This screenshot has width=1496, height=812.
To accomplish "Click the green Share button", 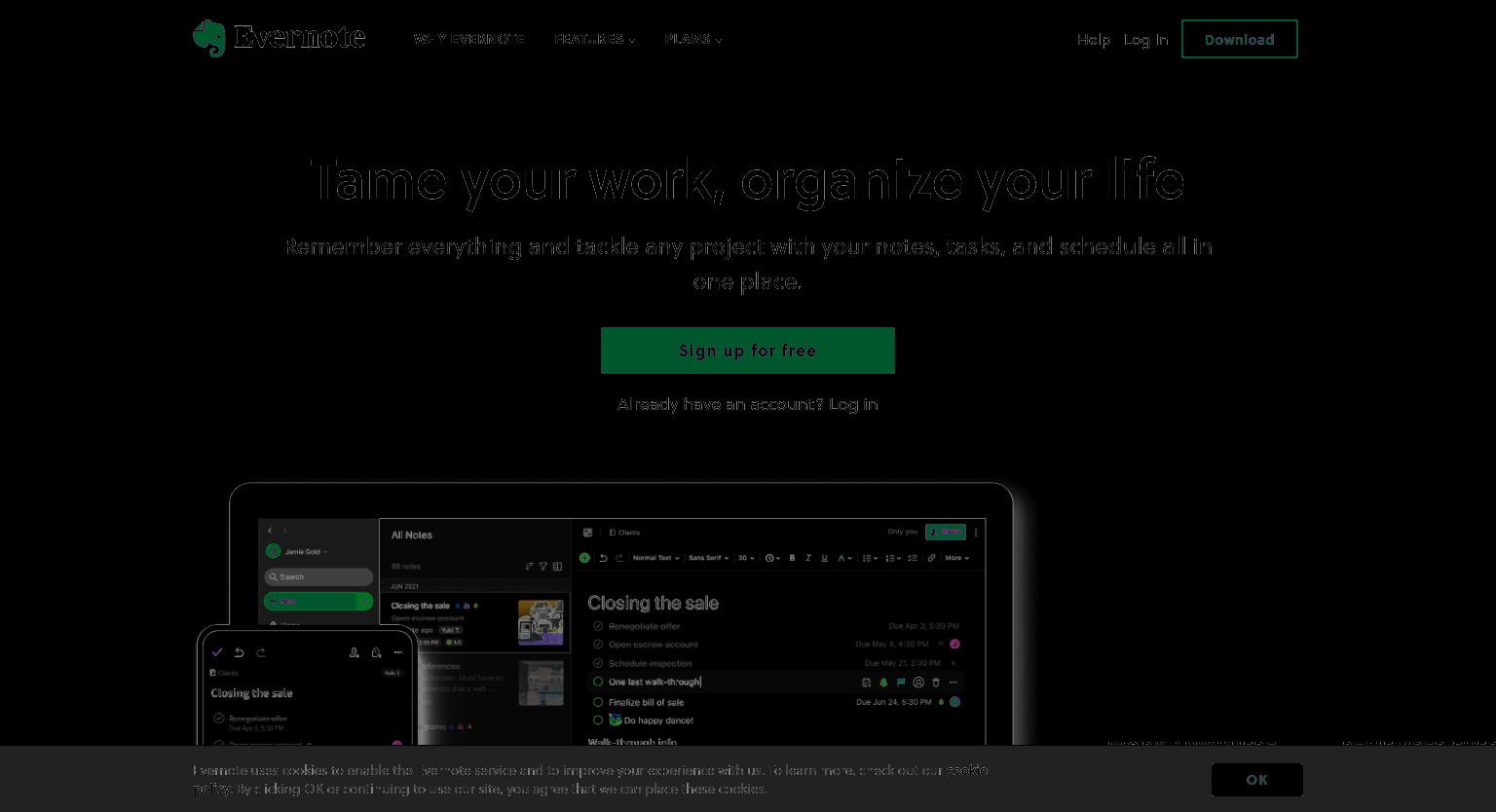I will [x=946, y=532].
